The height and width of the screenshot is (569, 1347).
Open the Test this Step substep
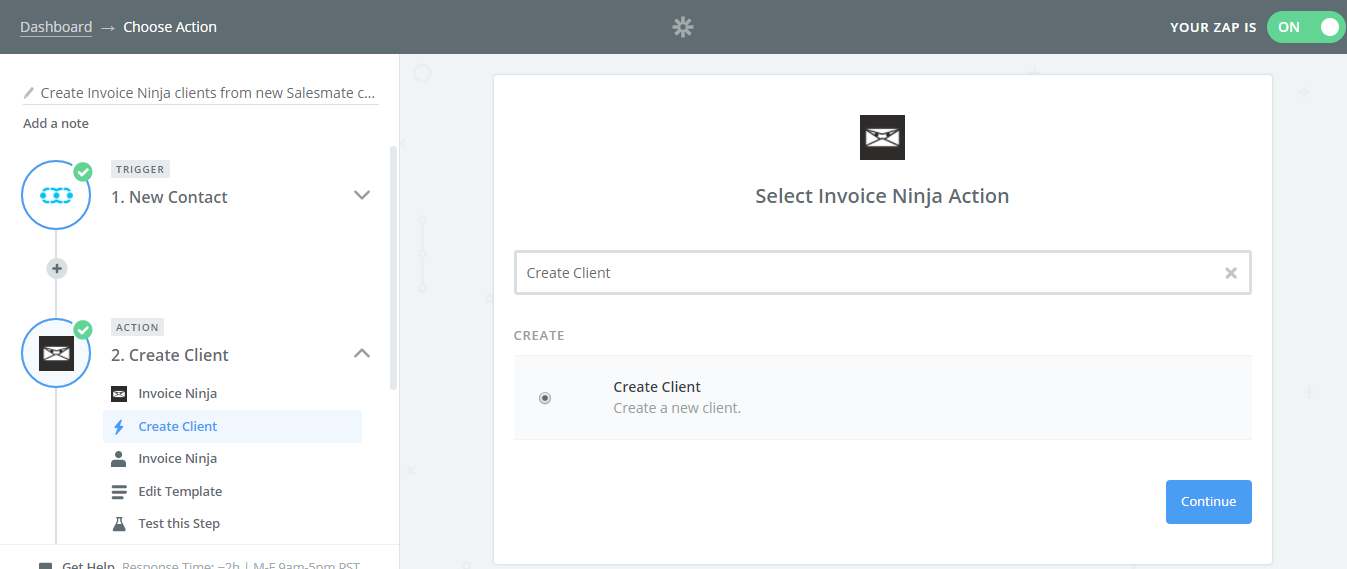pos(179,524)
